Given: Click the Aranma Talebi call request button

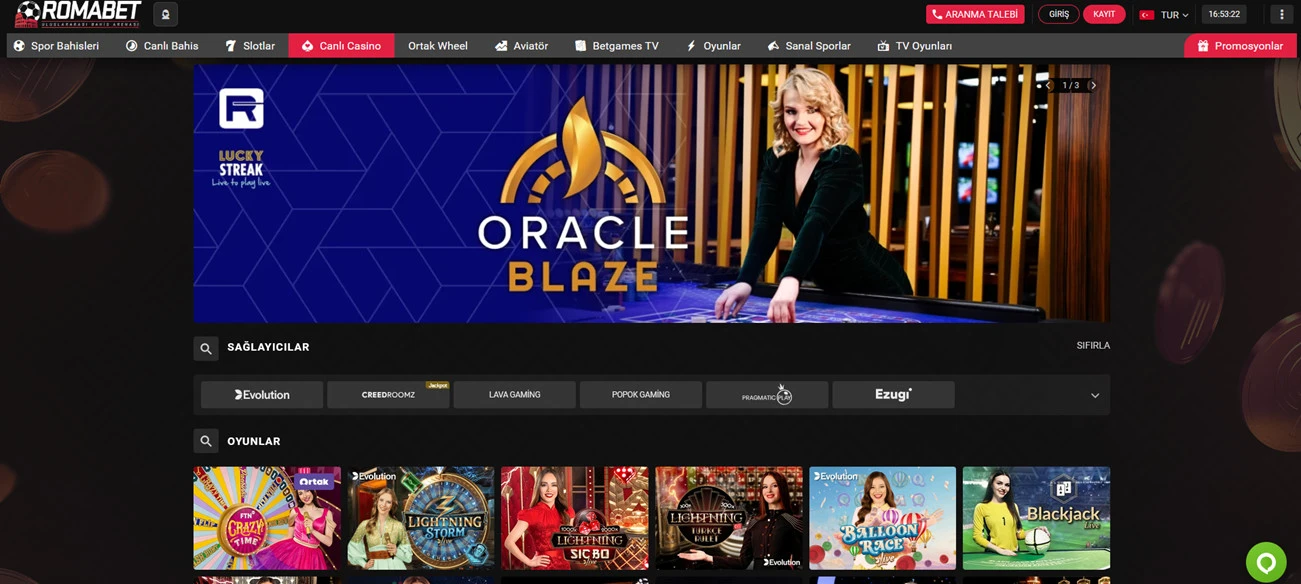Looking at the screenshot, I should (975, 14).
